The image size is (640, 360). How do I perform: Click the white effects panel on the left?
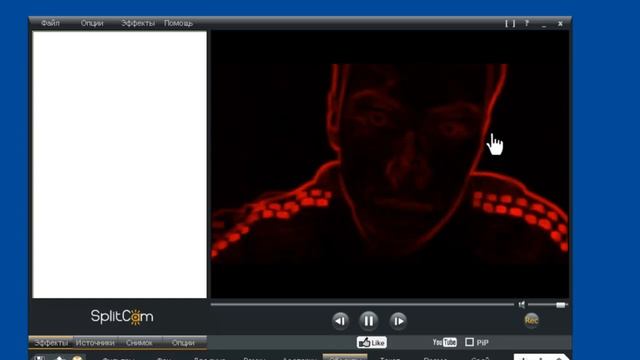[x=120, y=164]
